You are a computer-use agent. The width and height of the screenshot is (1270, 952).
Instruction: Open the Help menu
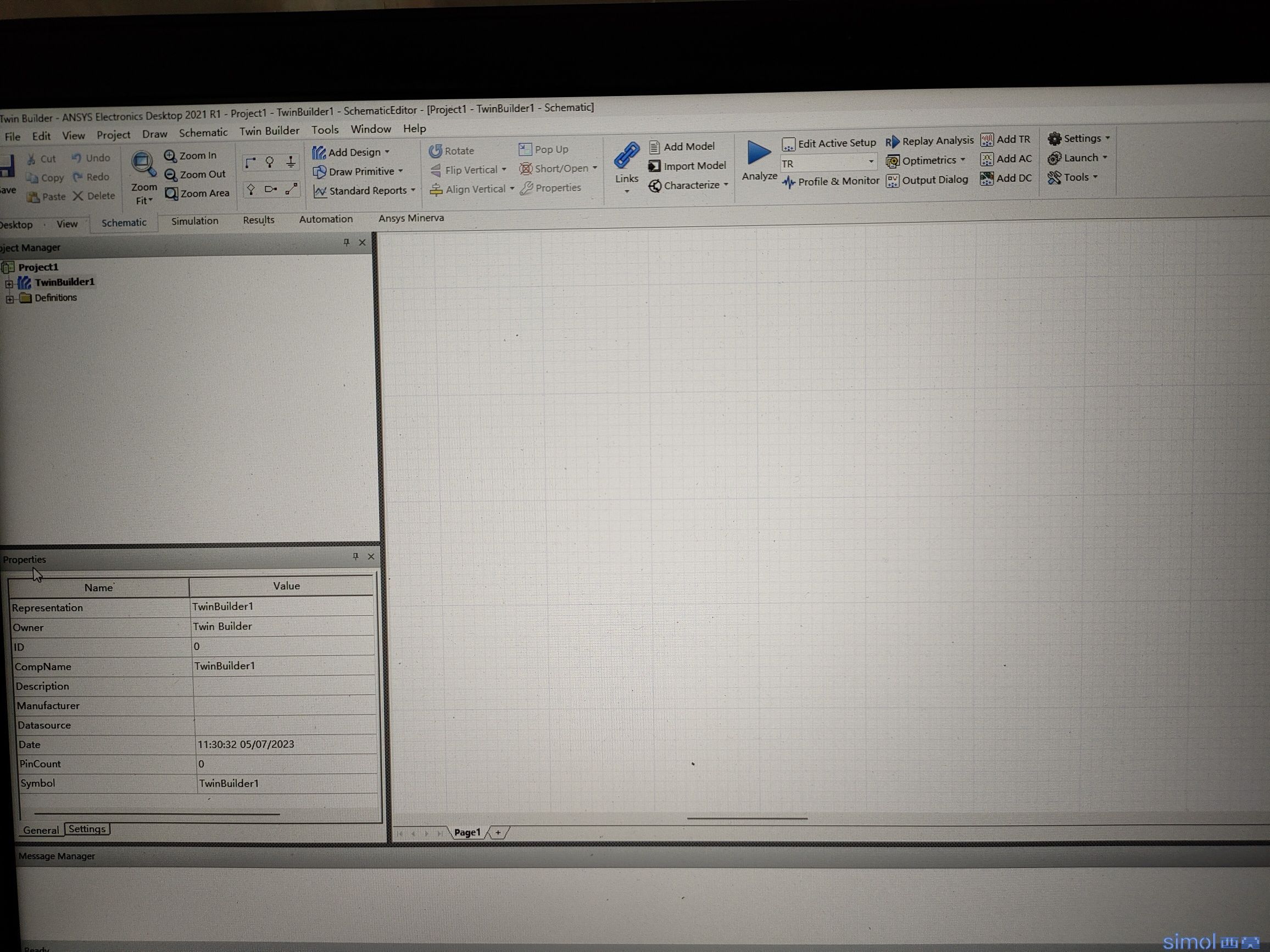pos(415,128)
